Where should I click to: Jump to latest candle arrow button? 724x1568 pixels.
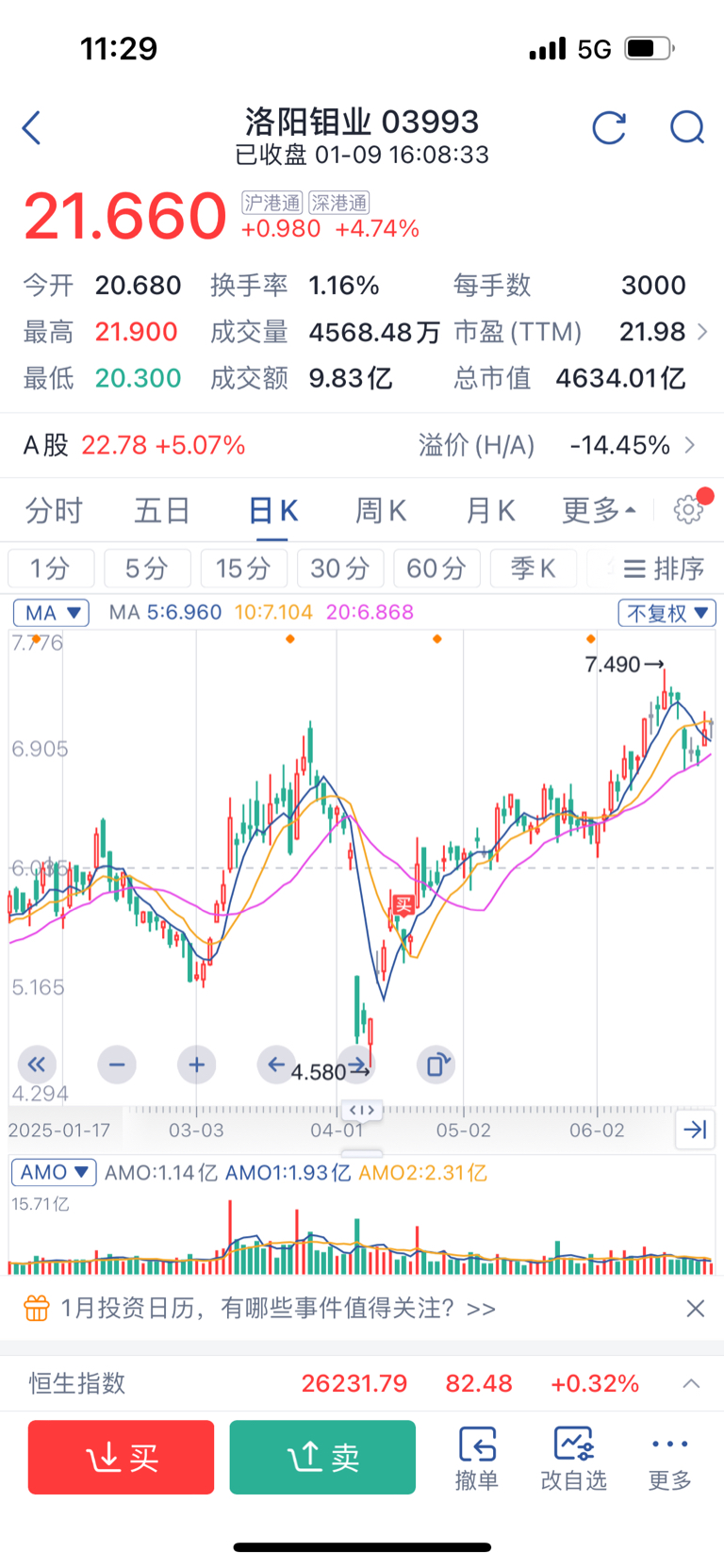[x=695, y=1130]
